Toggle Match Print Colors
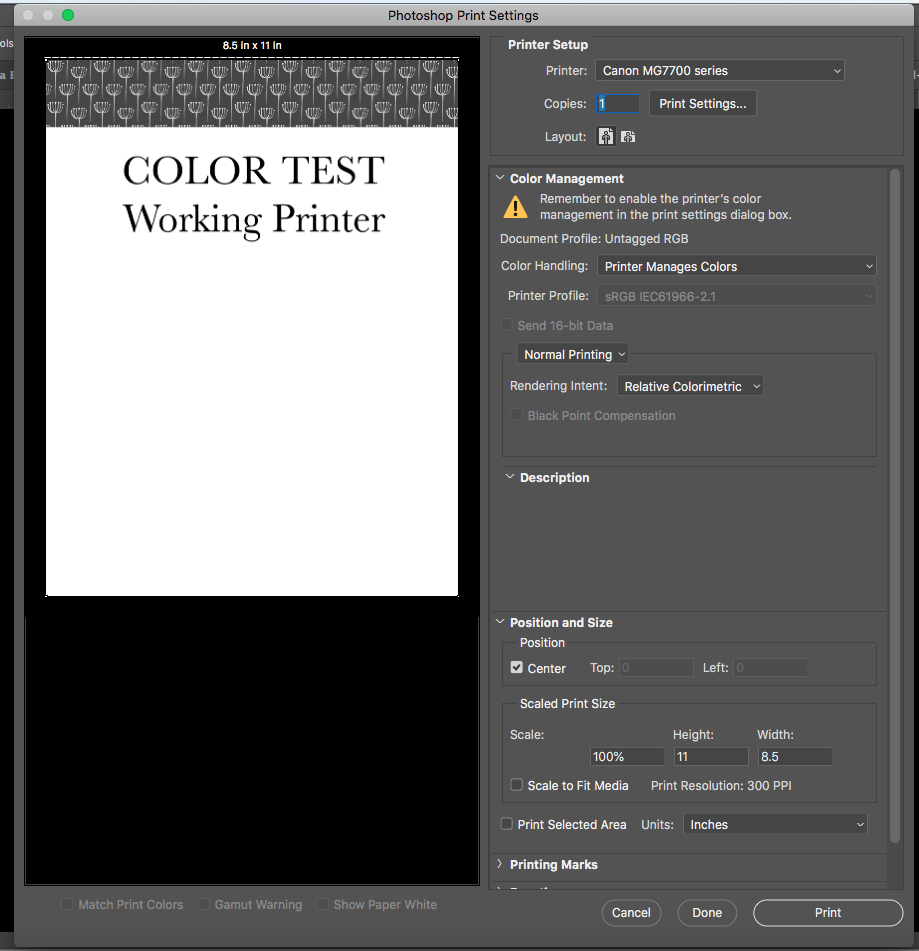919x951 pixels. [x=66, y=905]
